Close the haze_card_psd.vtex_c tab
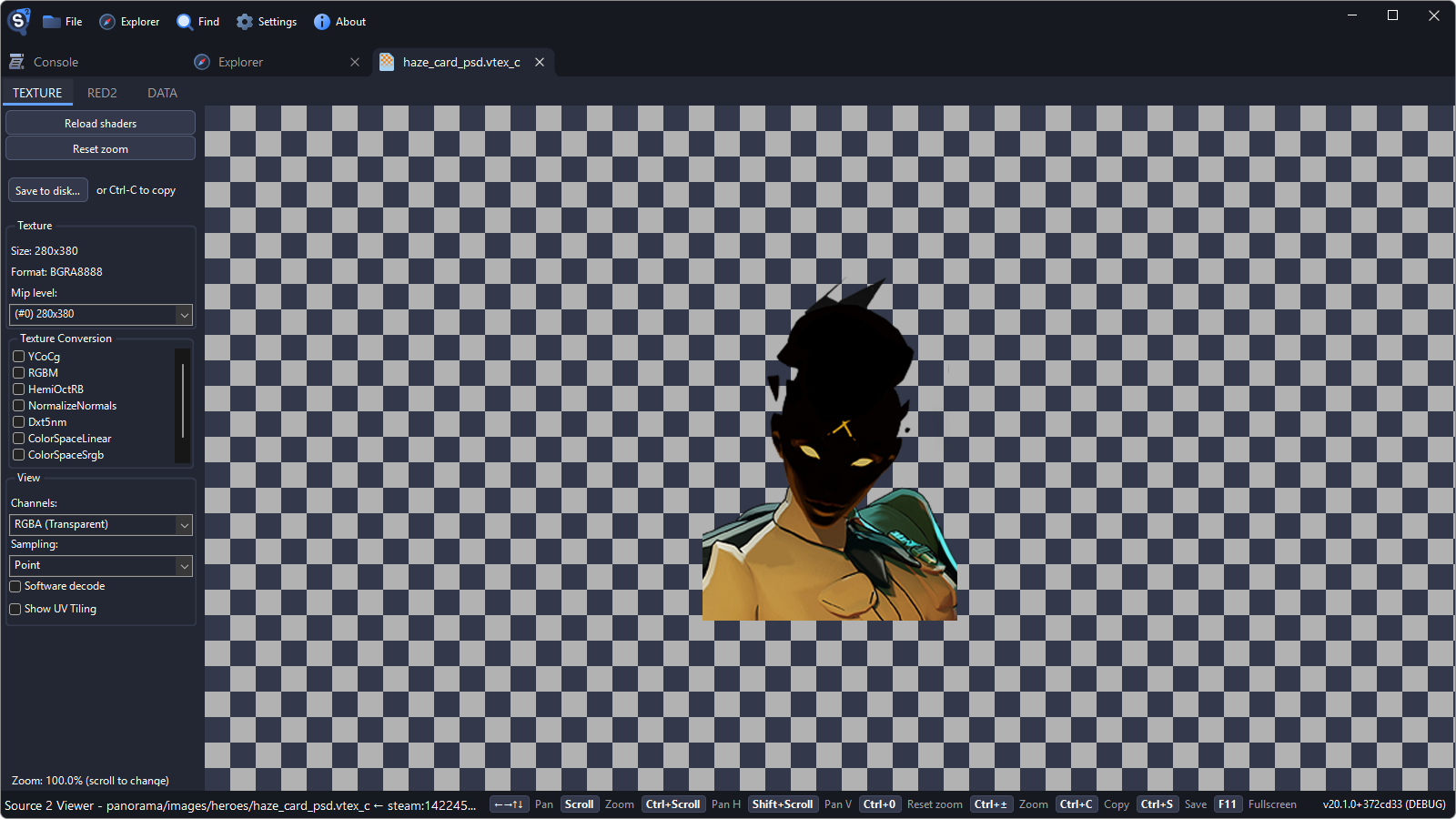The width and height of the screenshot is (1456, 819). pyautogui.click(x=540, y=62)
